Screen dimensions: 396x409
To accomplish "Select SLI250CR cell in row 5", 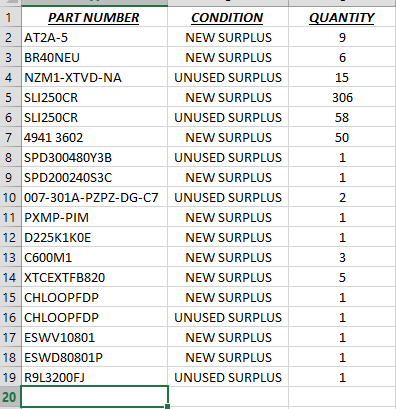I will (94, 97).
